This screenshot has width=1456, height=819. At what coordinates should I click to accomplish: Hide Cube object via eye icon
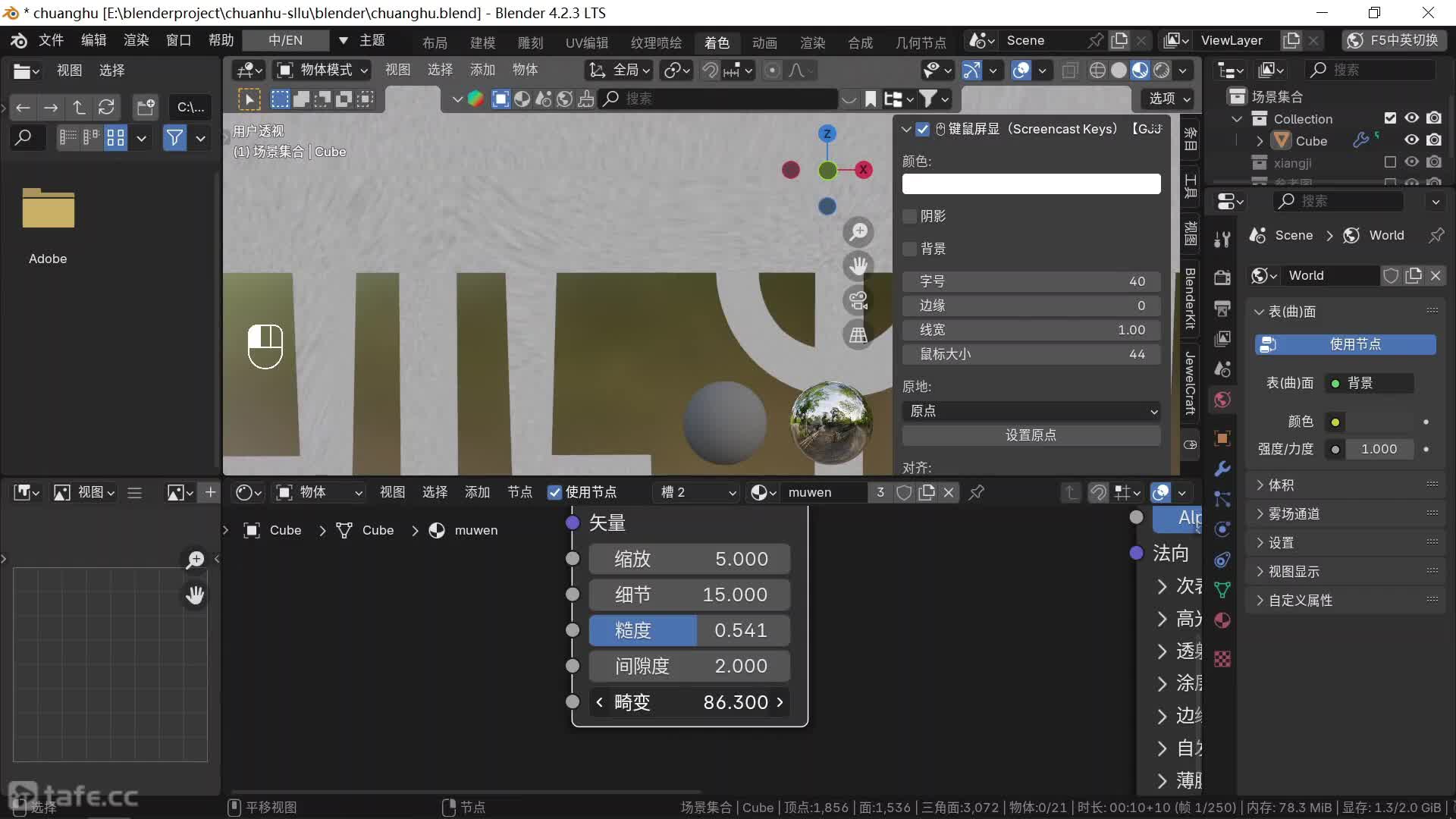(1411, 140)
